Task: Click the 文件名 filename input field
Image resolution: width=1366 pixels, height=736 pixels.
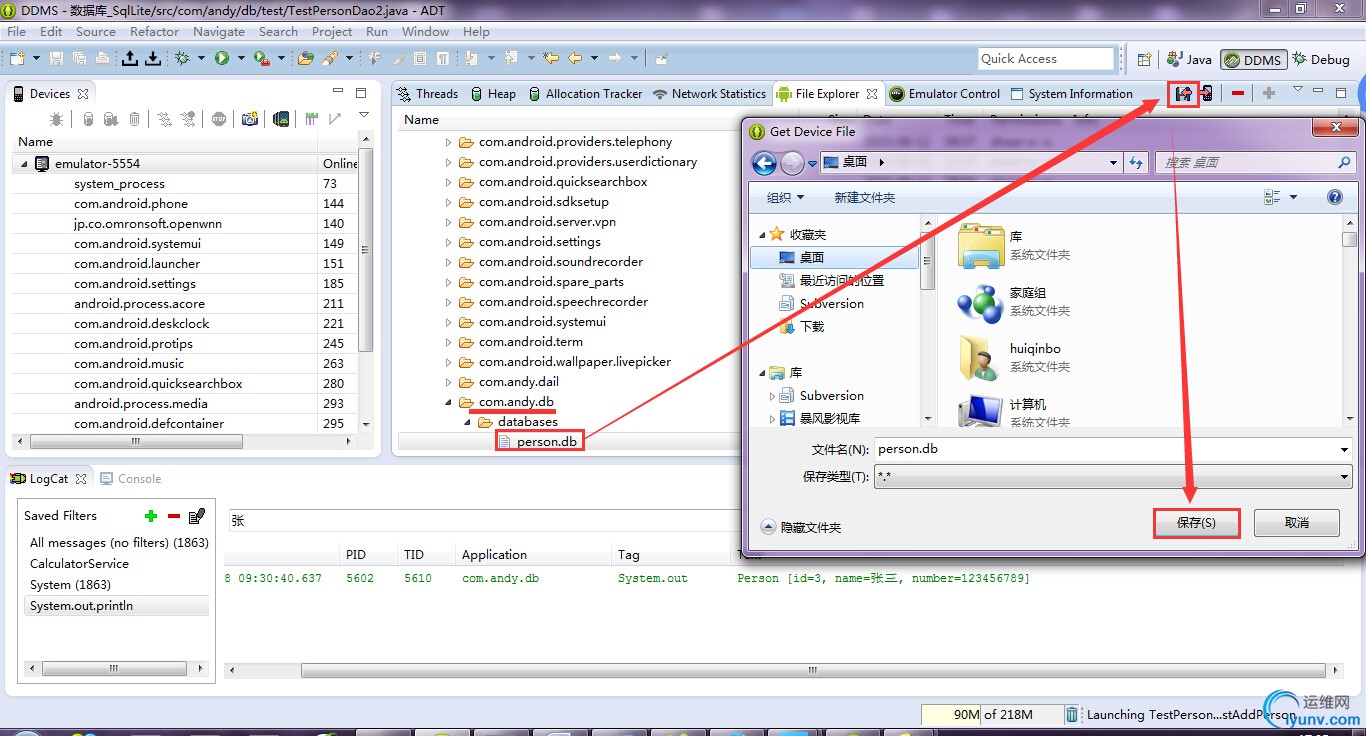Action: (x=1113, y=449)
